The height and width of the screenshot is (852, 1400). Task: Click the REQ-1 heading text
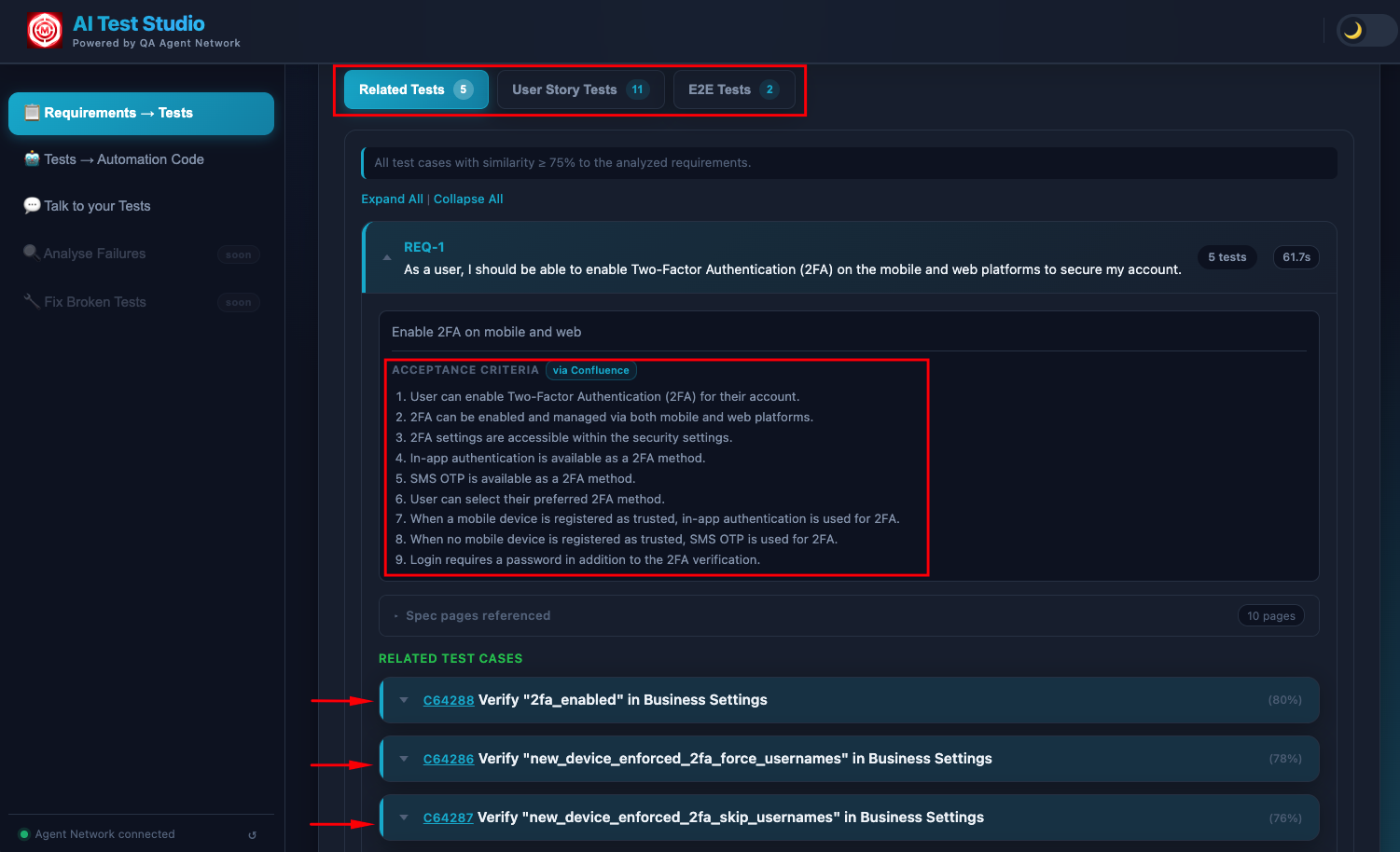tap(424, 247)
